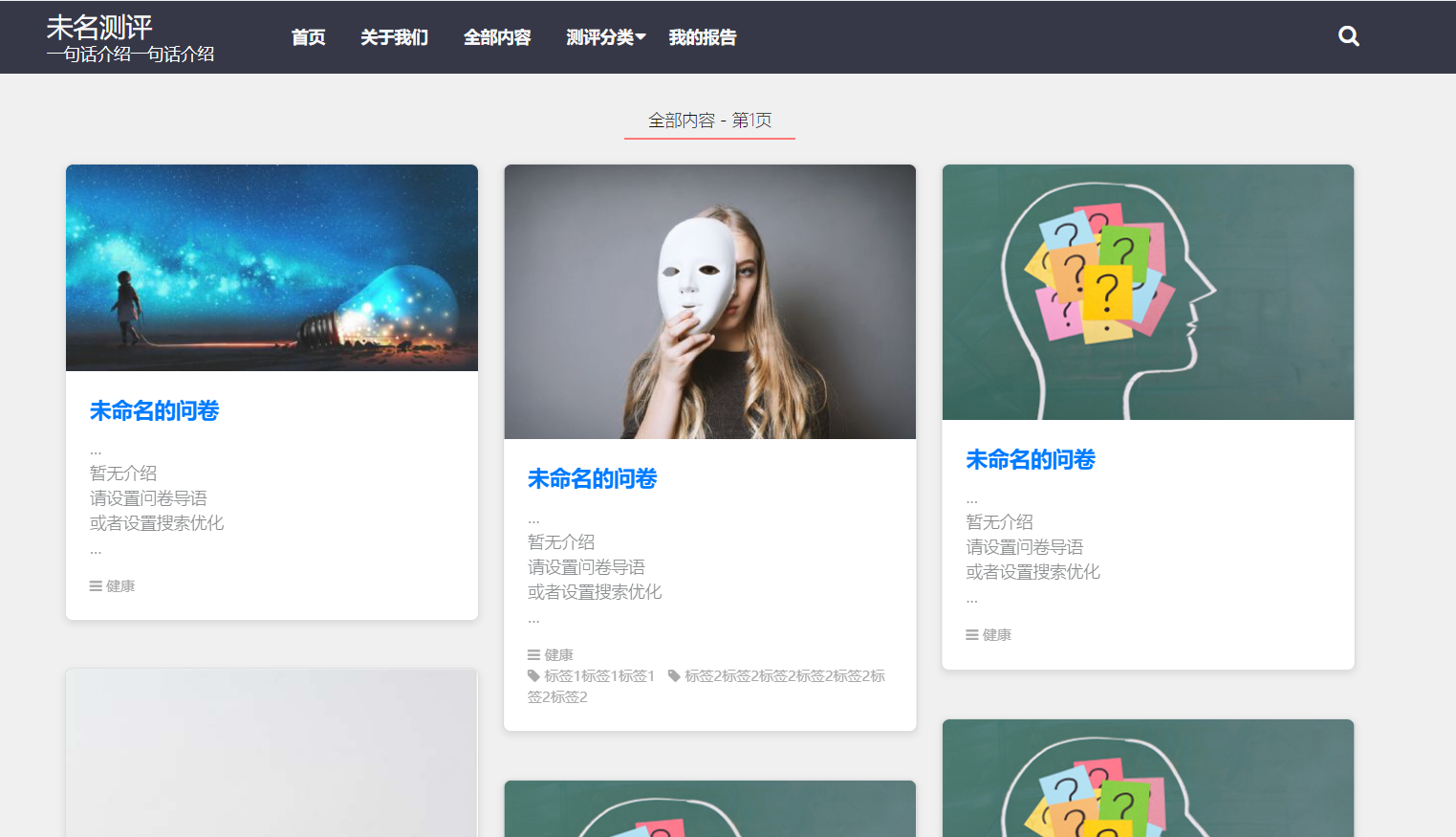Select 全部内容 in the navigation bar
Image resolution: width=1456 pixels, height=837 pixels.
[497, 37]
